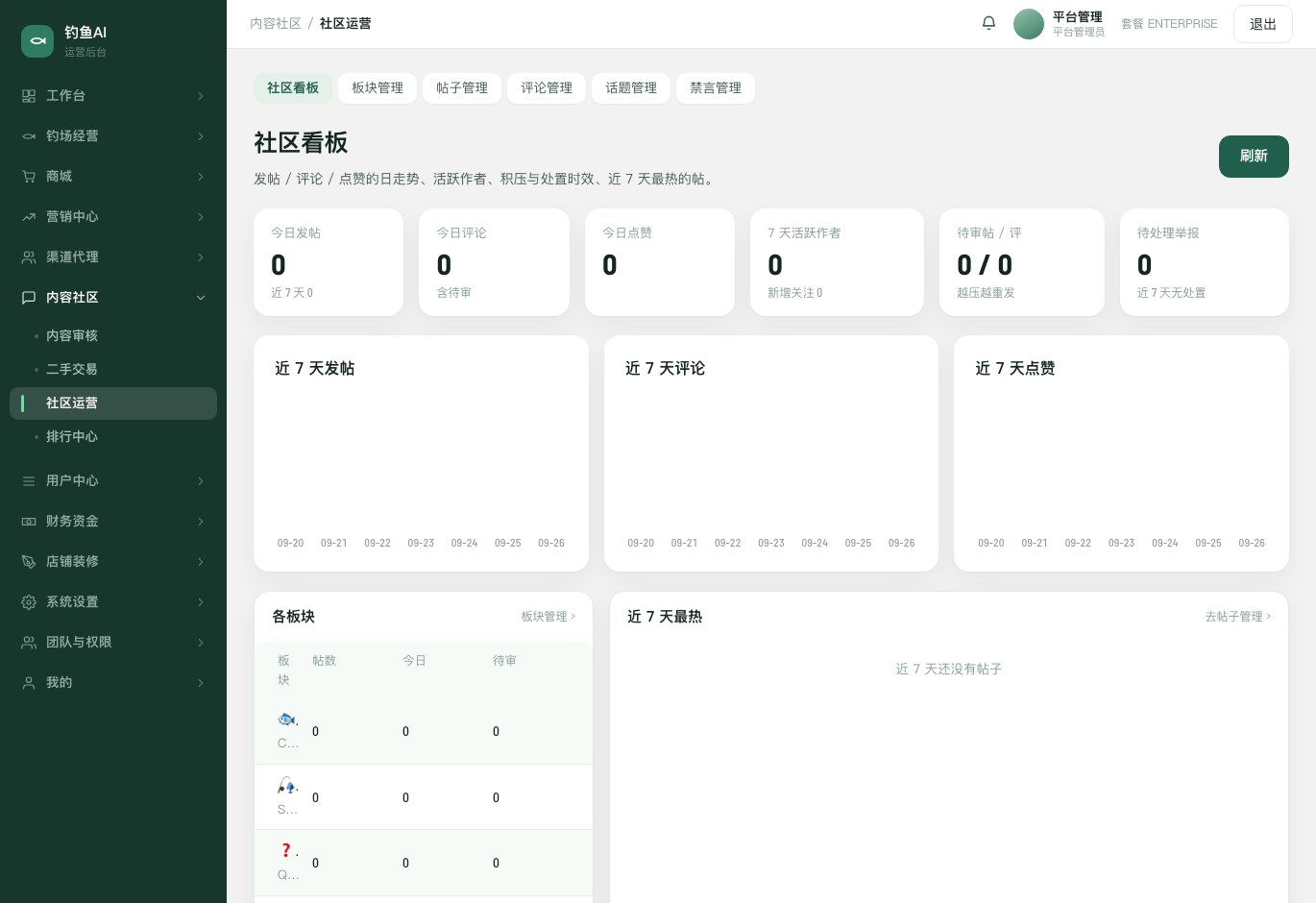
Task: Click the 钓鱼AI fish logo icon
Action: [x=37, y=41]
